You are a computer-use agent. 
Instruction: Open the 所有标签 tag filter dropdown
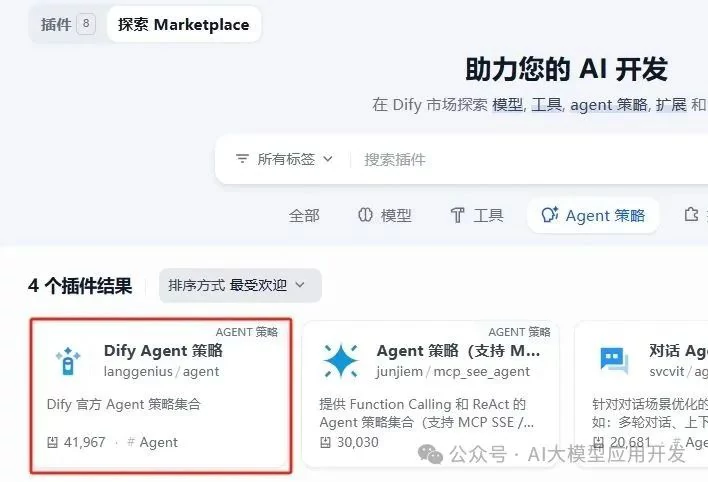(284, 159)
